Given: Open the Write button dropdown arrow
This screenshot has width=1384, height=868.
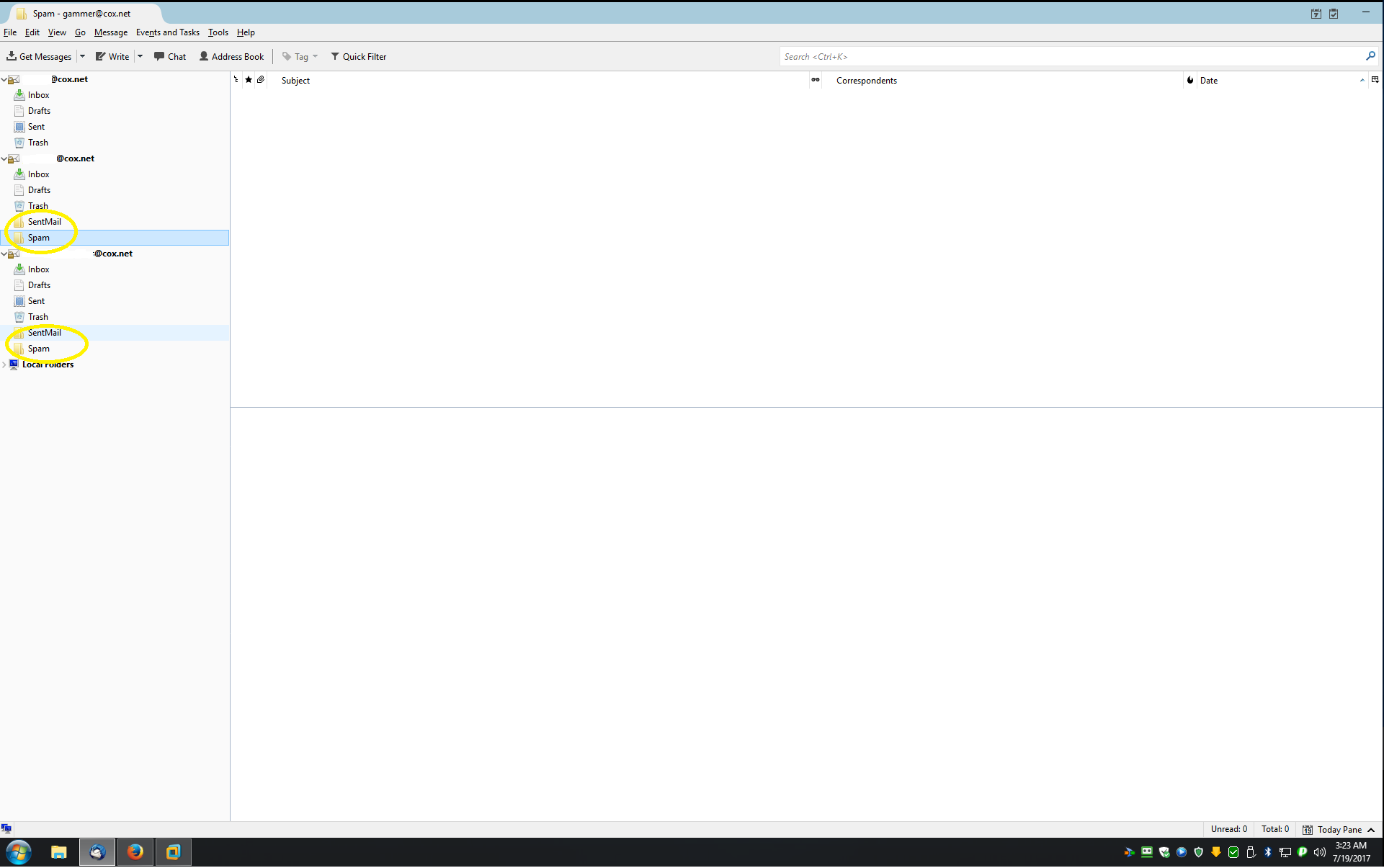Looking at the screenshot, I should point(140,56).
